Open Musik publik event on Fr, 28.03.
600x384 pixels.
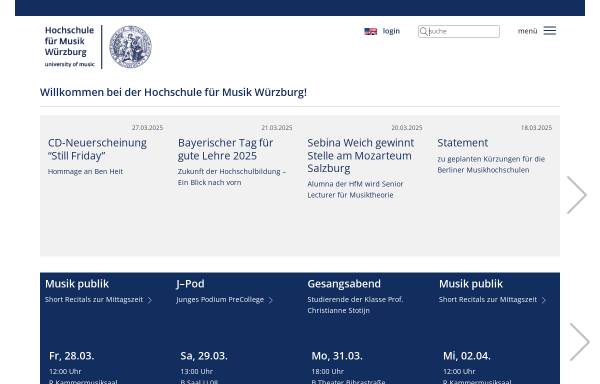click(x=77, y=284)
